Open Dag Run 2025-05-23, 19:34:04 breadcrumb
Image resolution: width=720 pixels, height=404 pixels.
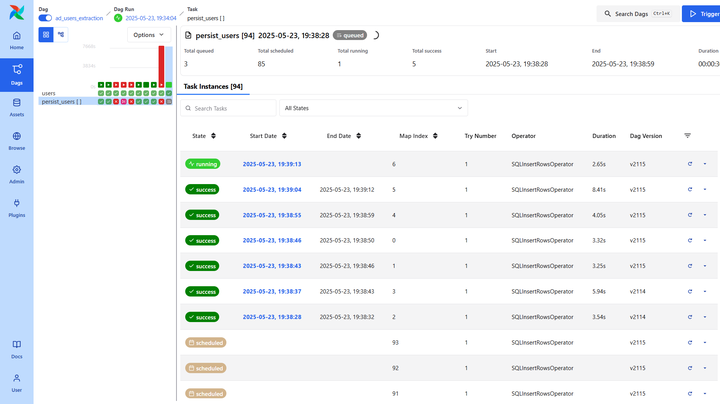click(151, 18)
